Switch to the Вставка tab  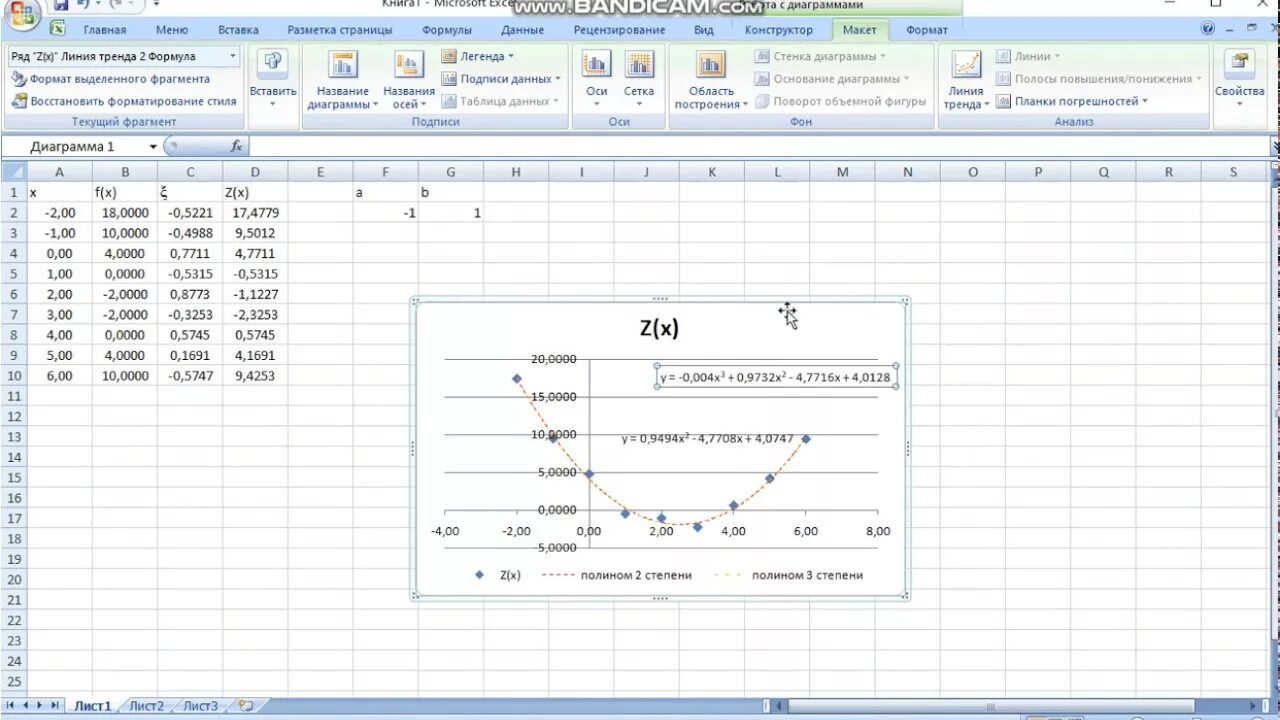point(238,30)
